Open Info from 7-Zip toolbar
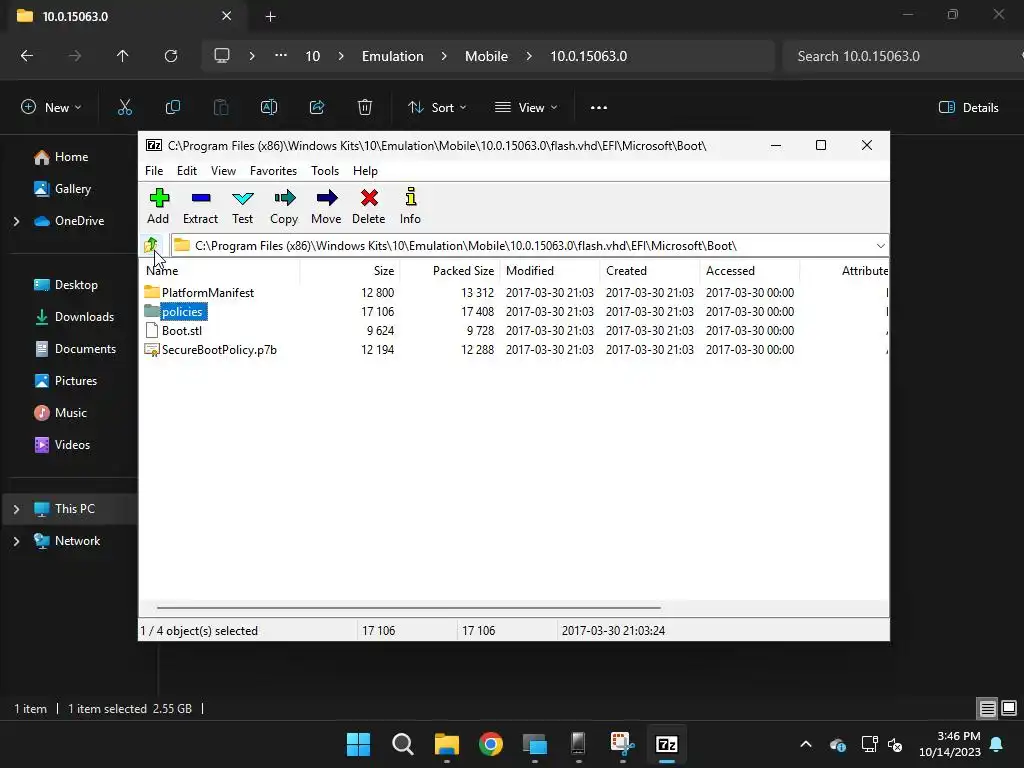 pyautogui.click(x=410, y=206)
